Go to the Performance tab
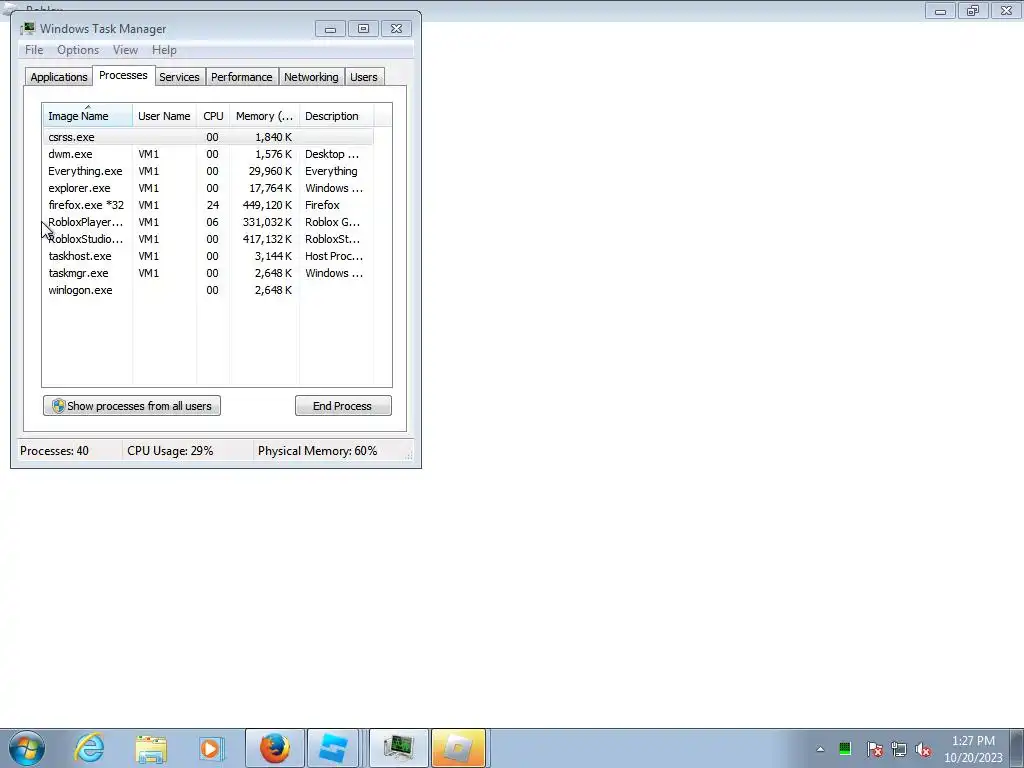This screenshot has height=768, width=1024. [242, 77]
